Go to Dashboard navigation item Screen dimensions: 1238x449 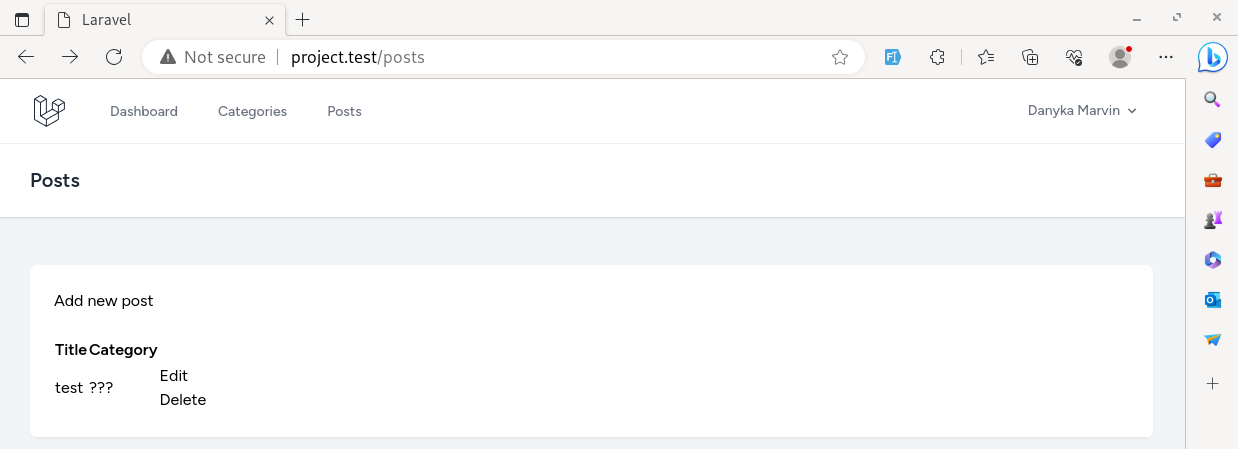pyautogui.click(x=144, y=111)
